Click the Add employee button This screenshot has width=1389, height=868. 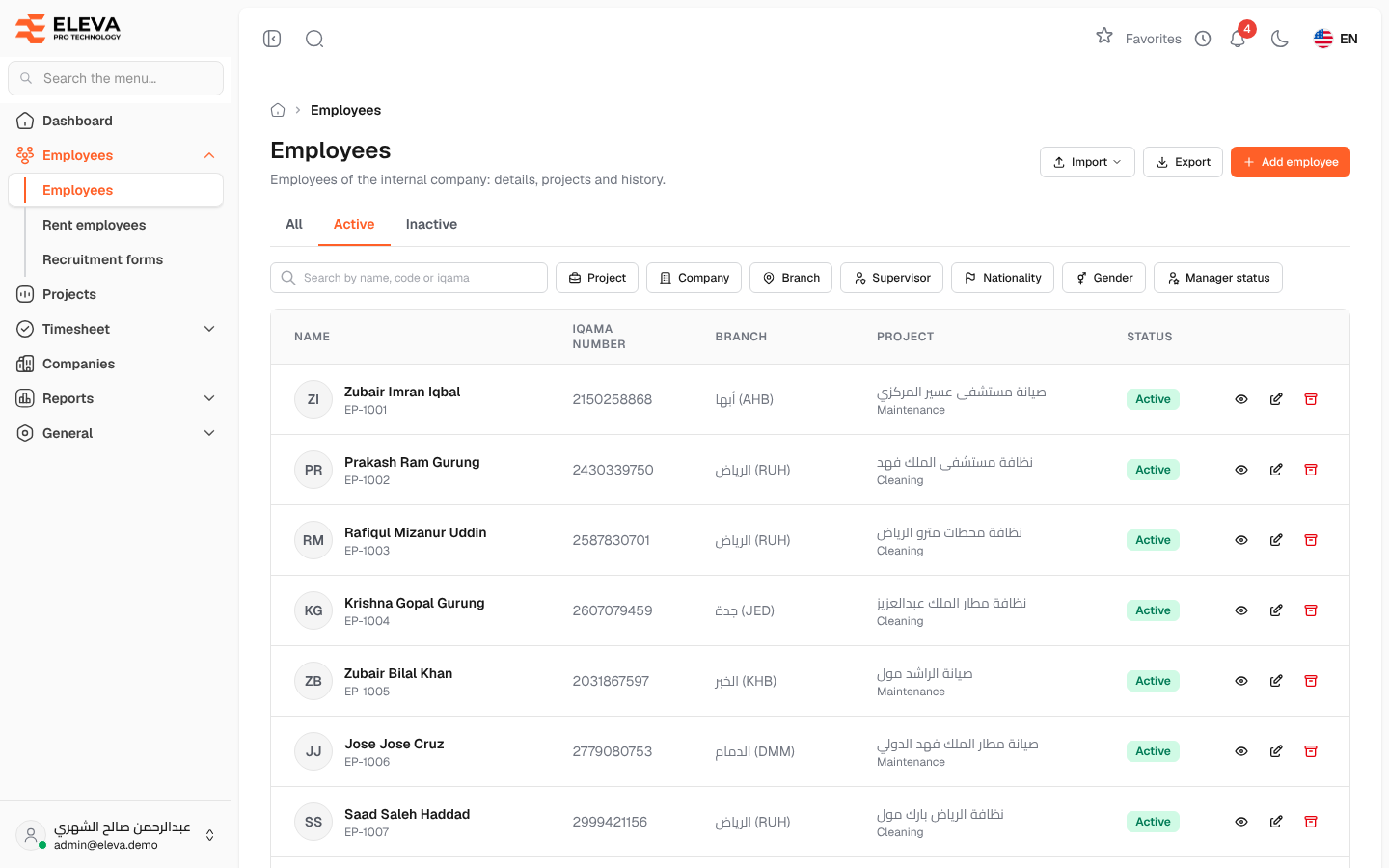pos(1291,162)
